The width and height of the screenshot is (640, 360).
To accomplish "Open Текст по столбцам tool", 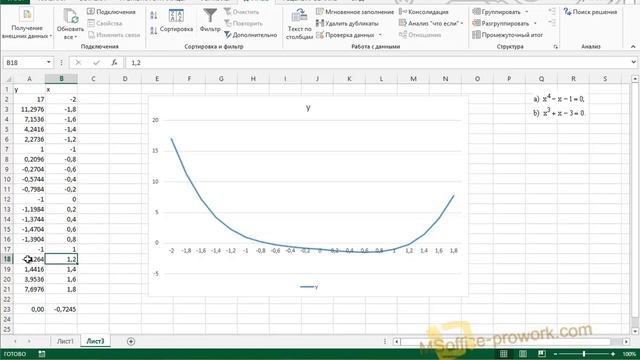I will [x=299, y=24].
